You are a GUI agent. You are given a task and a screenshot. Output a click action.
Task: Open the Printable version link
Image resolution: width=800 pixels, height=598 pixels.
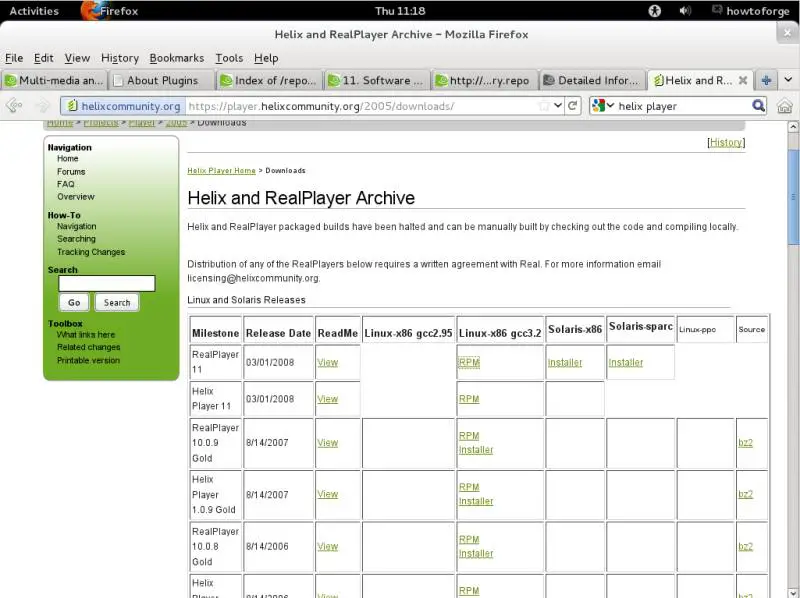coord(88,360)
